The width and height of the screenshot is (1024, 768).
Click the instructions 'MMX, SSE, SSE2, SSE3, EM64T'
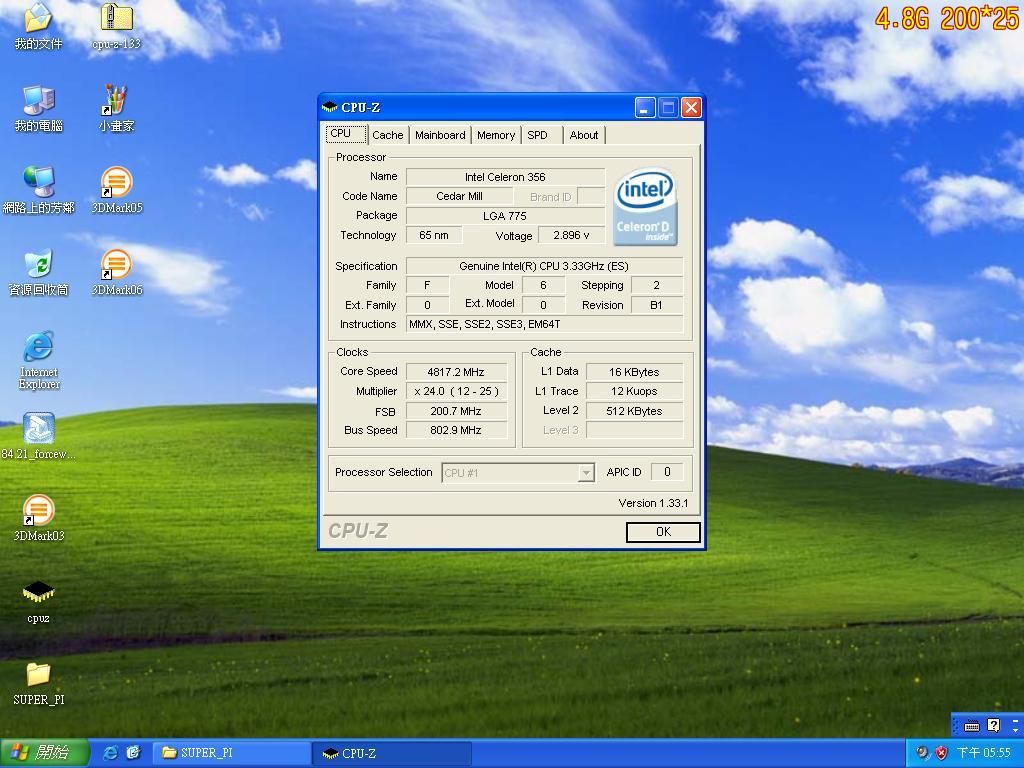(544, 324)
